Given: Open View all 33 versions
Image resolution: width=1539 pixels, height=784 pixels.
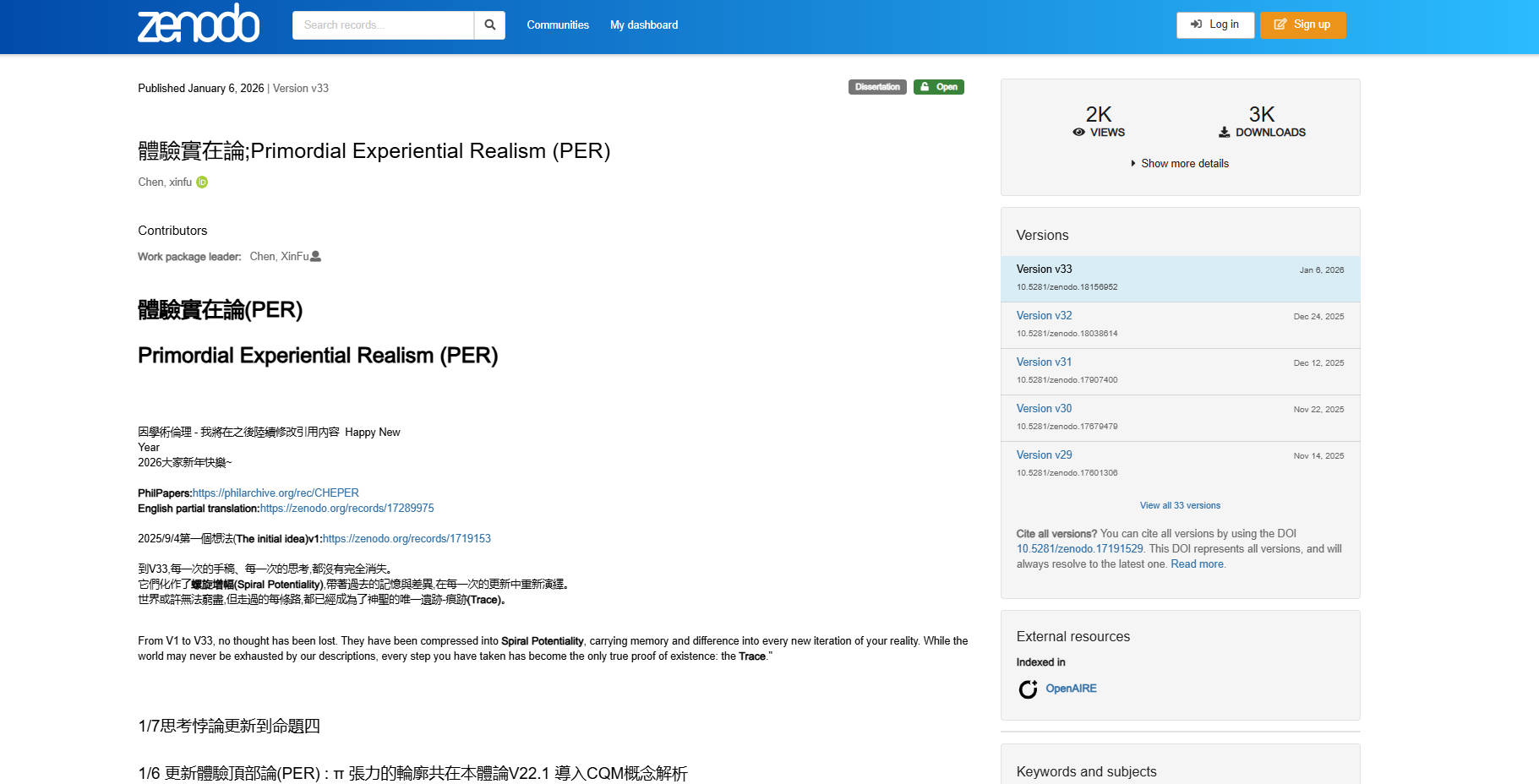Looking at the screenshot, I should (x=1180, y=506).
